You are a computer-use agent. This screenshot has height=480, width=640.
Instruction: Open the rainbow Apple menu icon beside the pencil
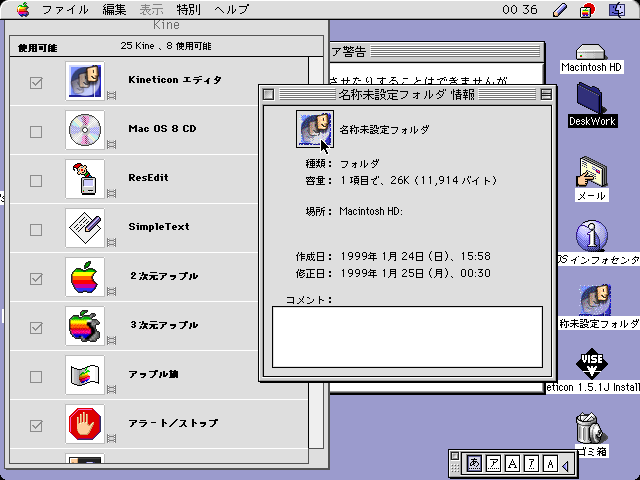[587, 10]
